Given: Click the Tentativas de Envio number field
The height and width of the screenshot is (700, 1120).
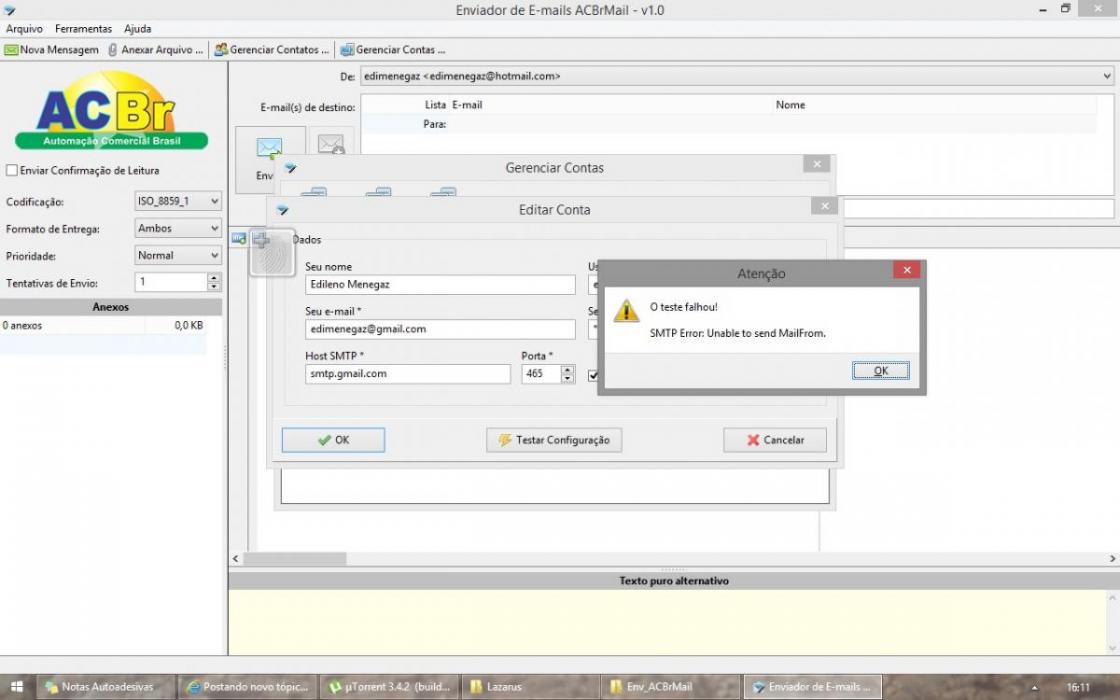Looking at the screenshot, I should [x=171, y=282].
